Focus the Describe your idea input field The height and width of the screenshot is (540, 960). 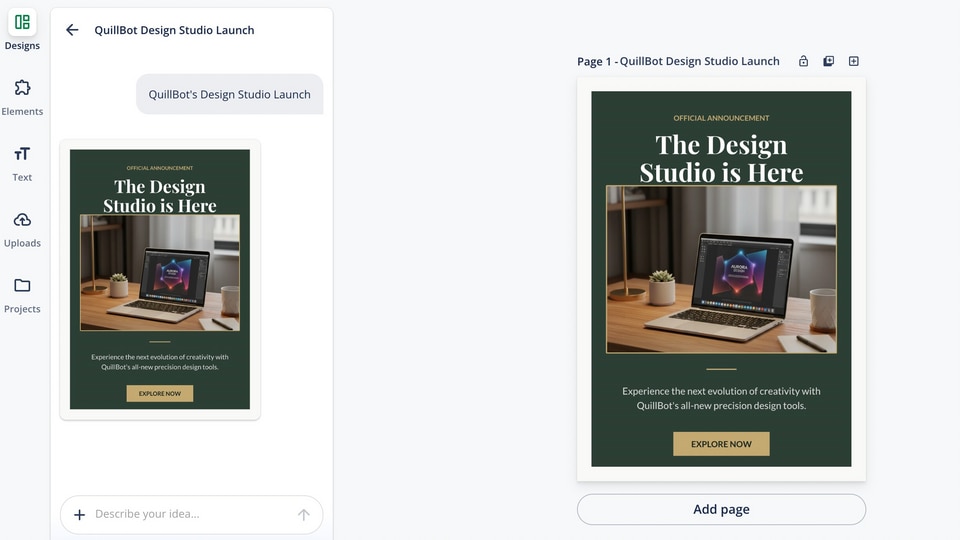tap(192, 514)
